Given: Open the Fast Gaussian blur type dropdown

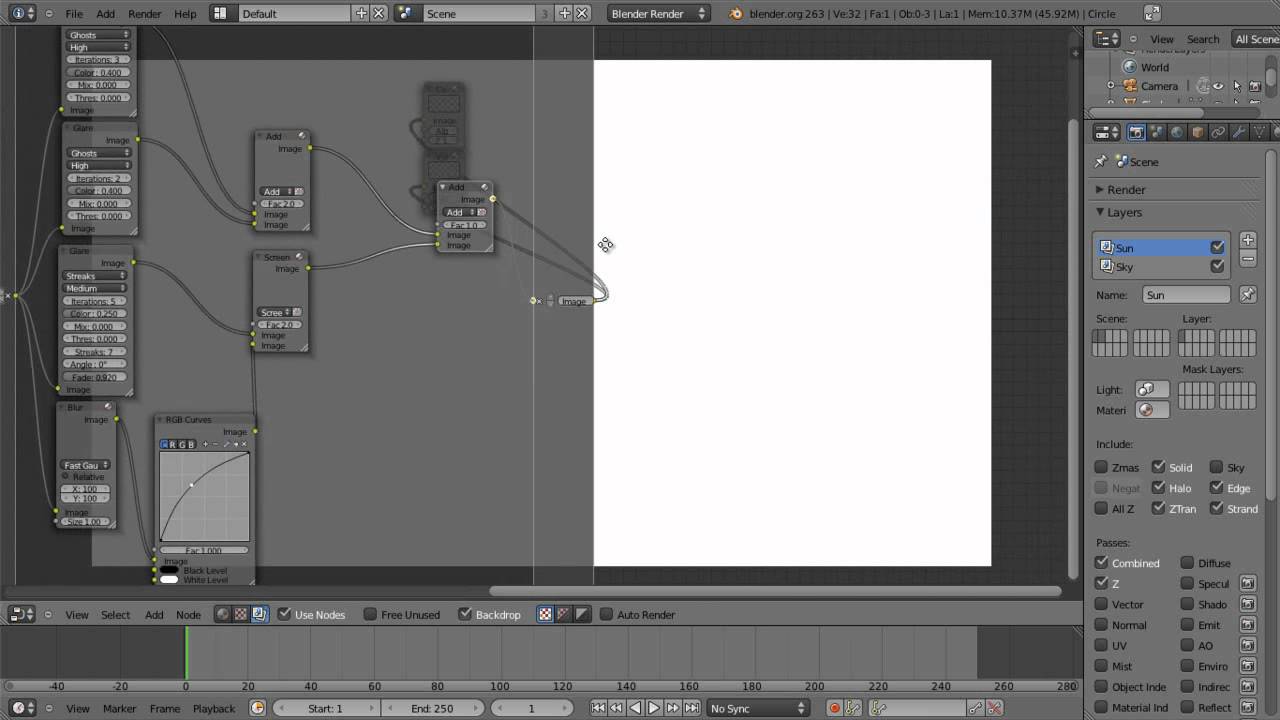Looking at the screenshot, I should point(86,465).
